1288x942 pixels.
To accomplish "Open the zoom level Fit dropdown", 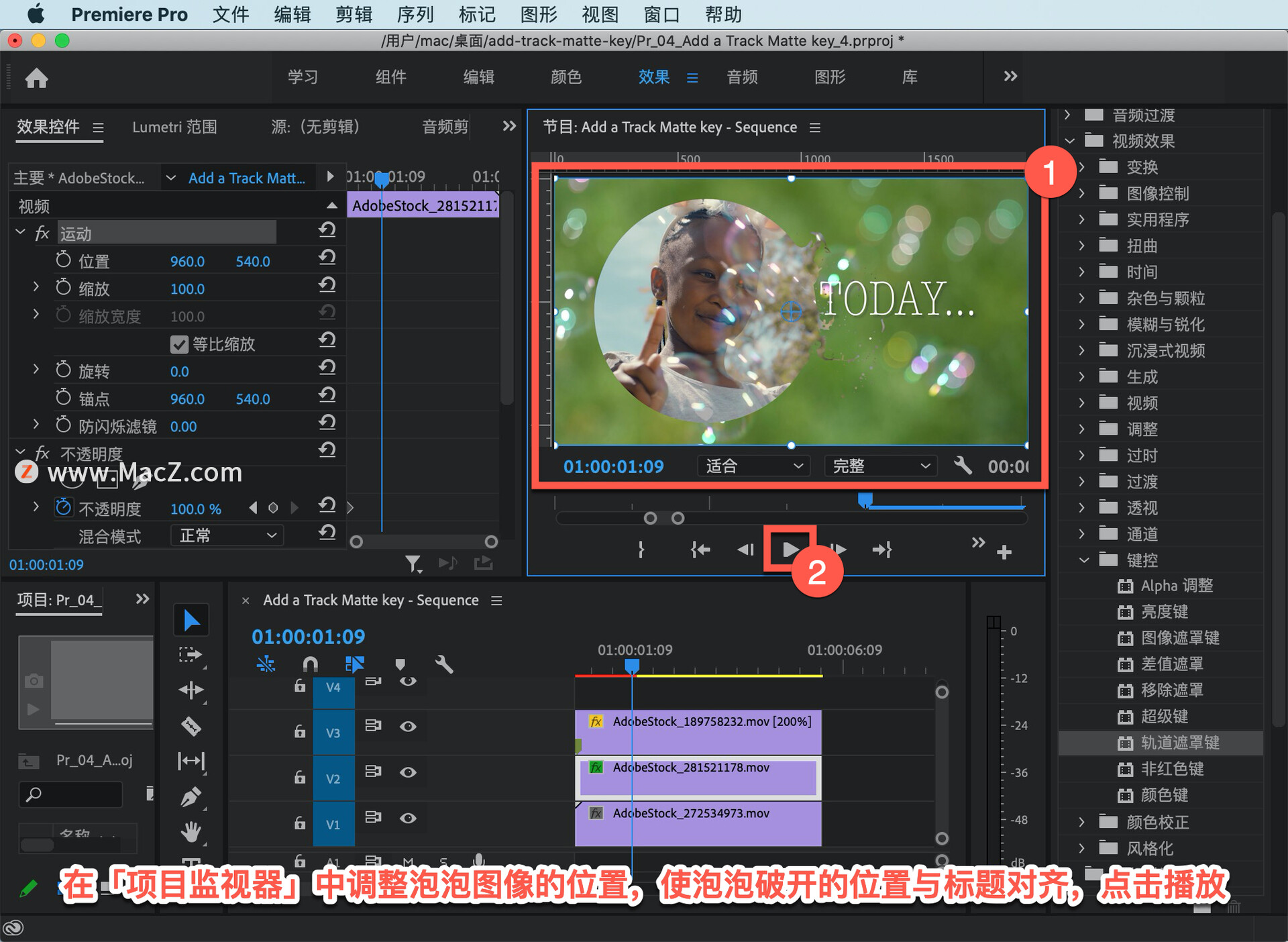I will (x=753, y=466).
